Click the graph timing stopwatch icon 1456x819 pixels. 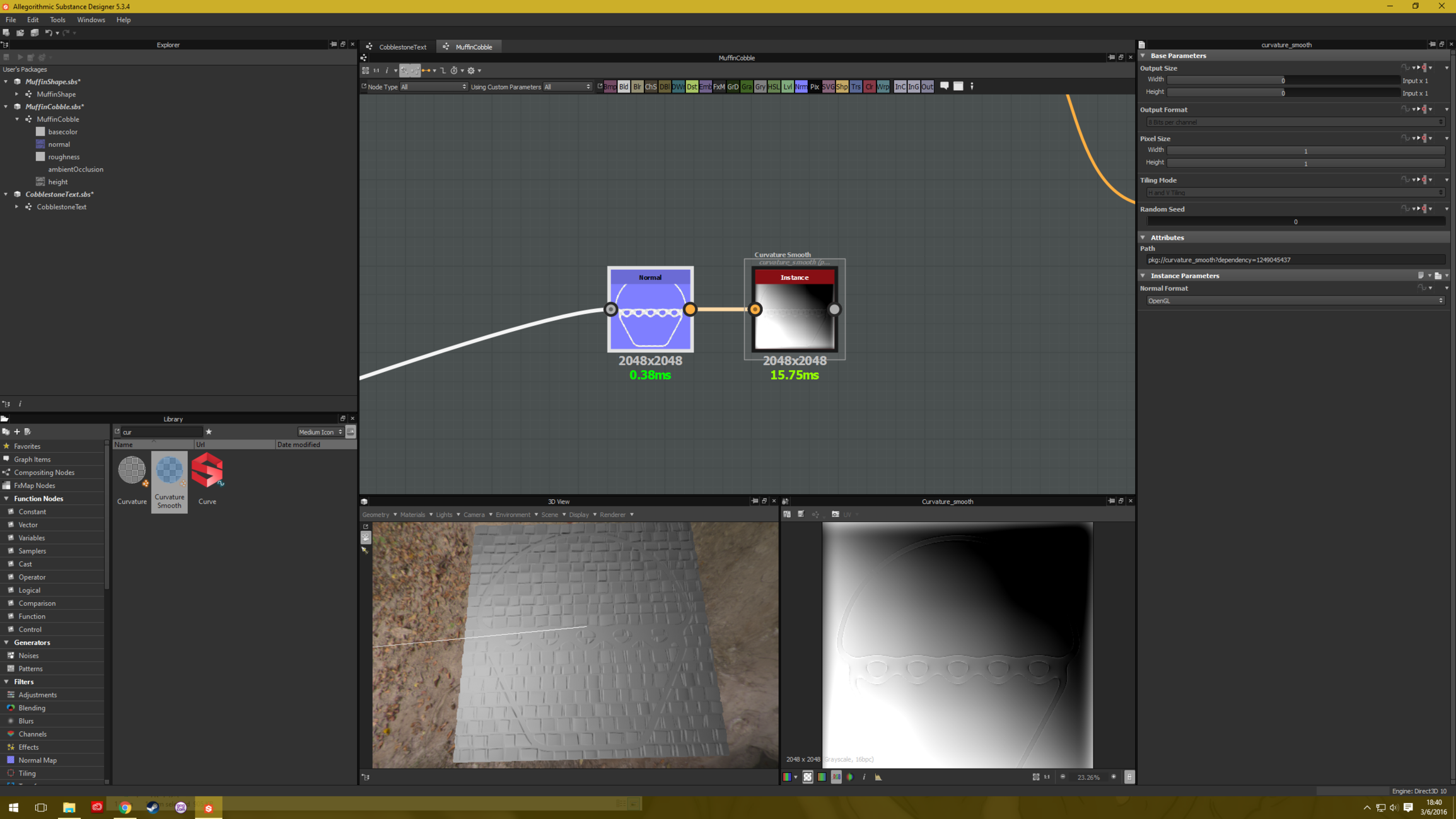tap(454, 71)
